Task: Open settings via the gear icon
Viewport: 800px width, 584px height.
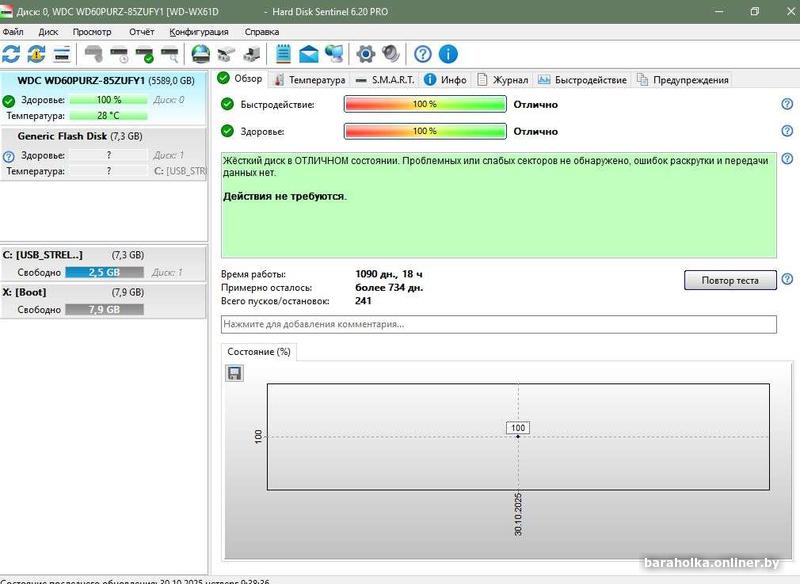Action: (x=366, y=54)
